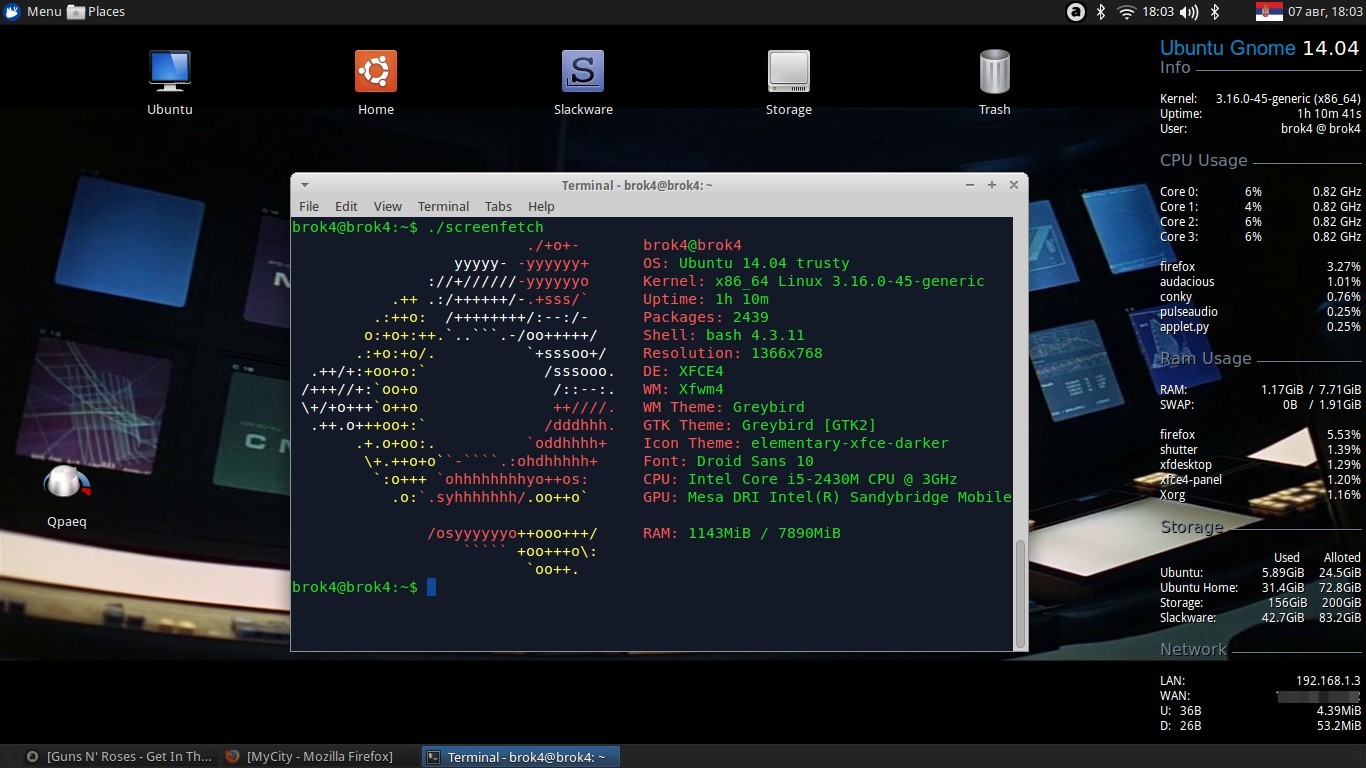Open the Home folder desktop icon
The width and height of the screenshot is (1366, 768).
tap(376, 82)
